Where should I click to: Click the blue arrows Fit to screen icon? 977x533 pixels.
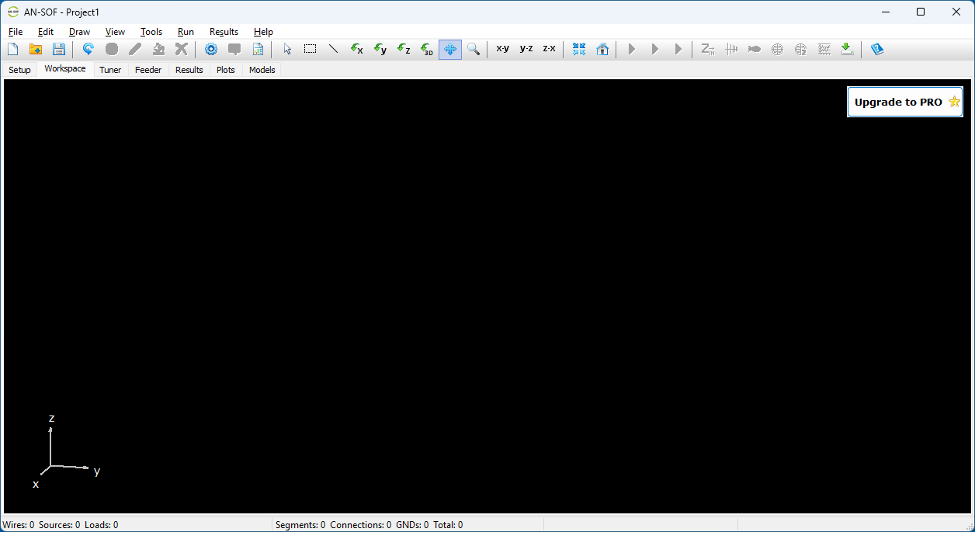(x=579, y=49)
